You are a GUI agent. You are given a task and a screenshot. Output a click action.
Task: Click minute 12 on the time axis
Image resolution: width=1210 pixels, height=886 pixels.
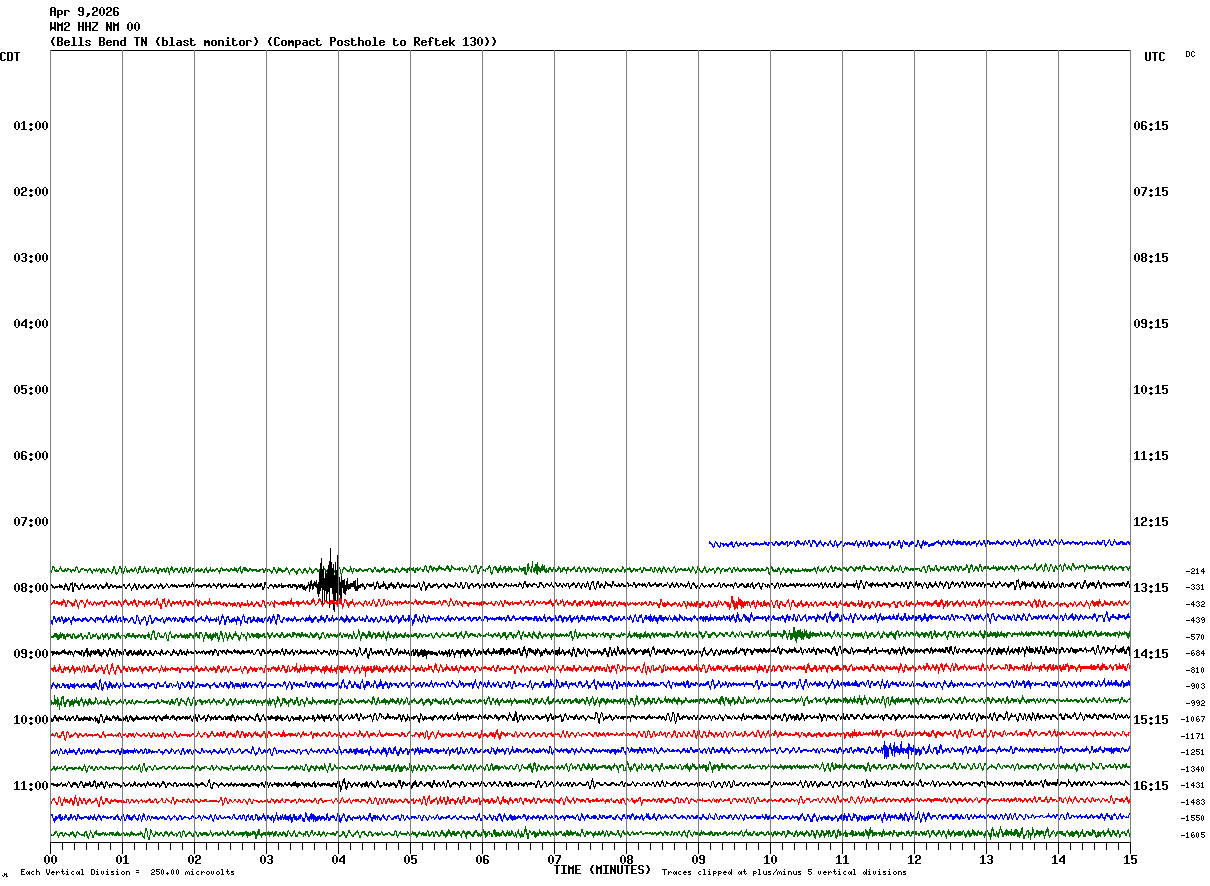point(914,859)
